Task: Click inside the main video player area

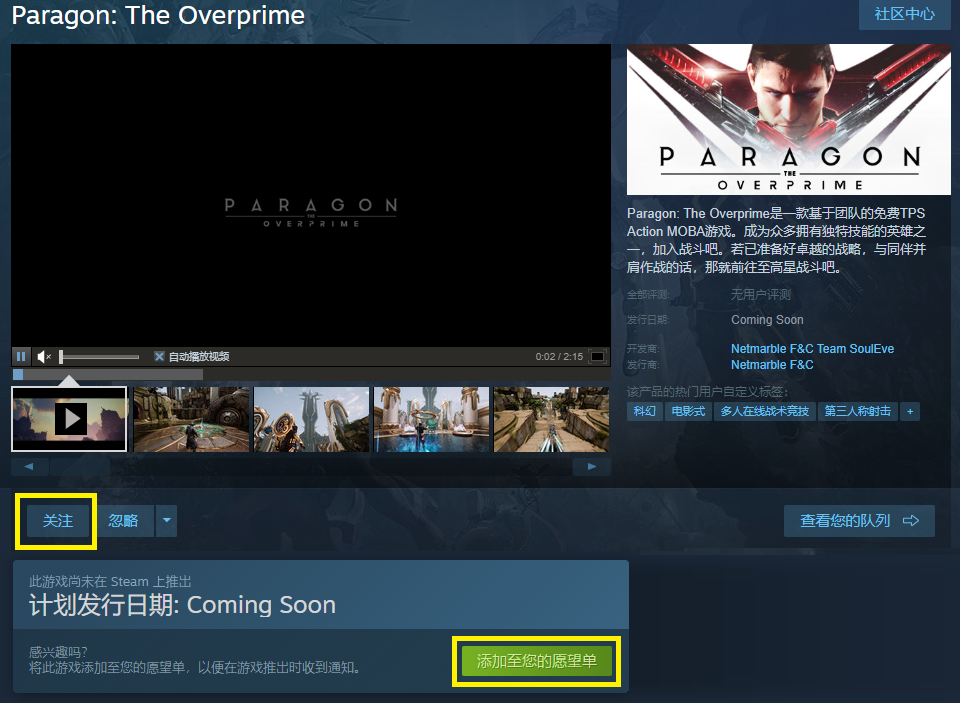Action: point(311,195)
